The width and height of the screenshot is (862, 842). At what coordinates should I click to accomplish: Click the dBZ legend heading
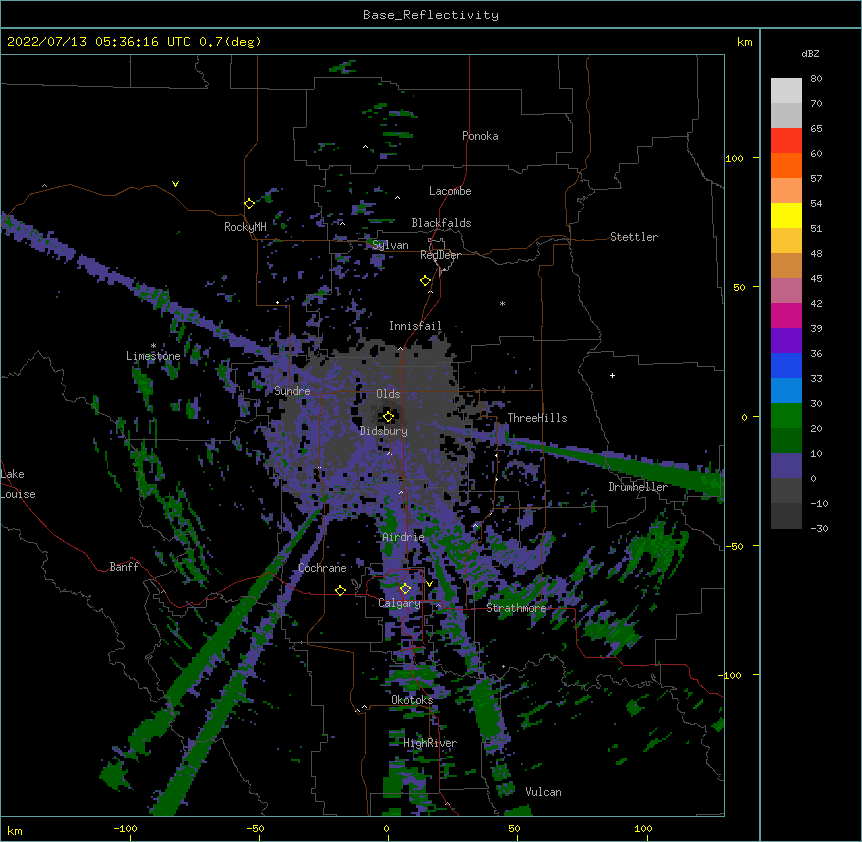810,53
